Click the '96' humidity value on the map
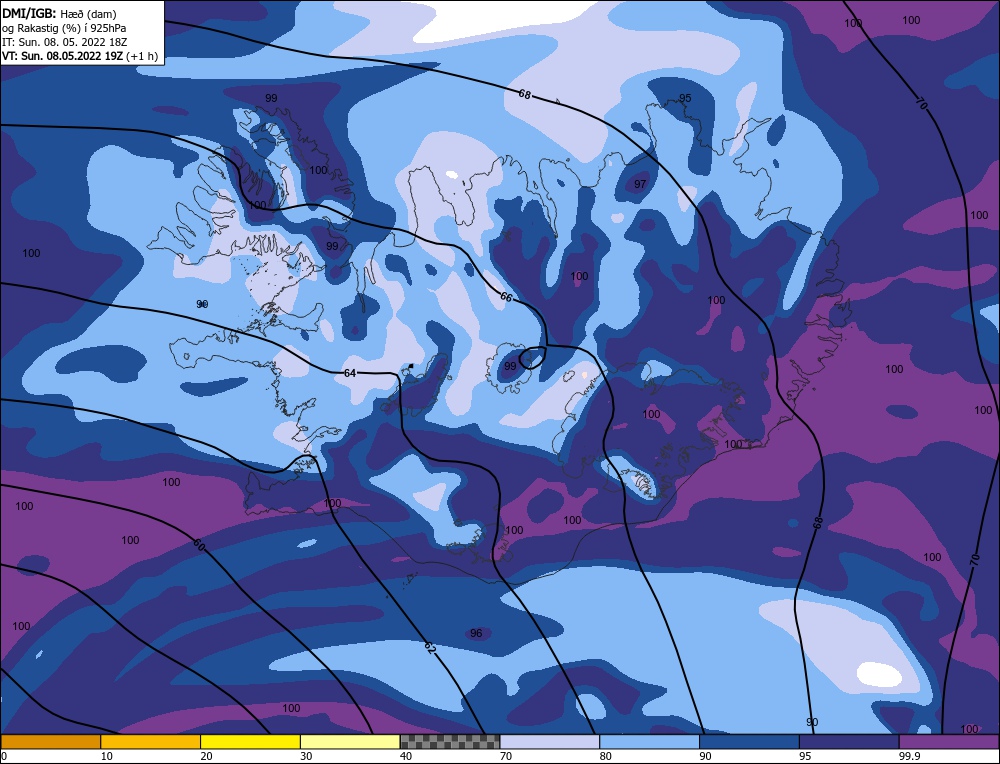This screenshot has height=764, width=1000. click(476, 633)
